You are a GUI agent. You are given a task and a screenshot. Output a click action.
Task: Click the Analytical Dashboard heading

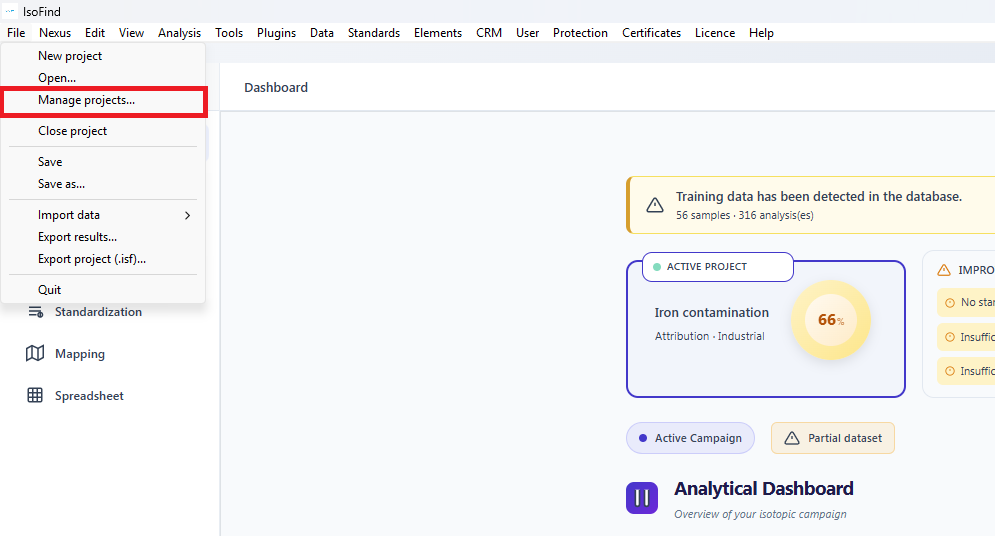[763, 489]
